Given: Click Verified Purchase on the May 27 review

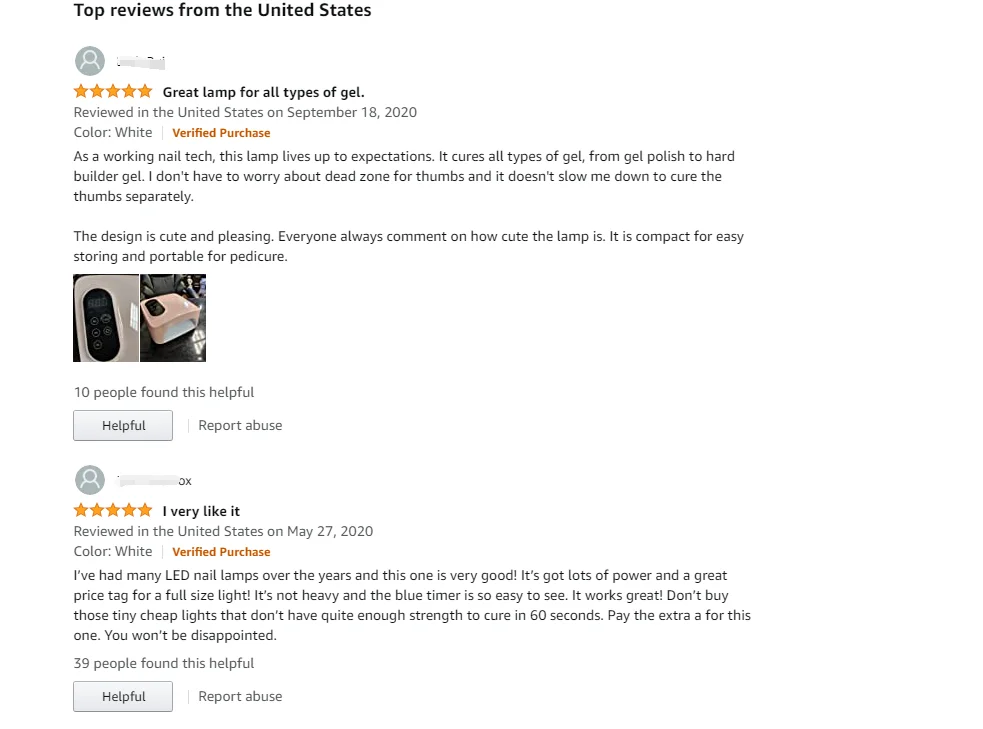Looking at the screenshot, I should point(221,552).
